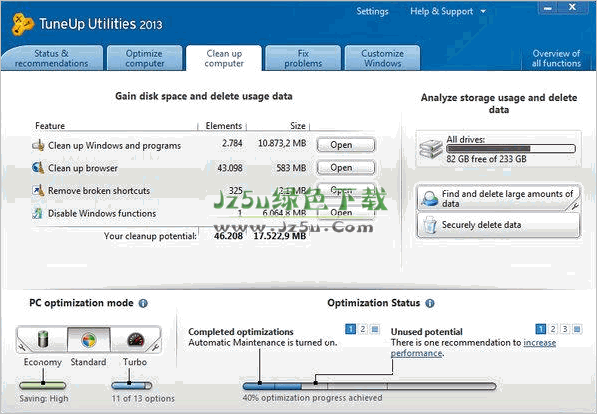The height and width of the screenshot is (414, 597).
Task: Click the Remove broken shortcuts icon
Action: (38, 190)
